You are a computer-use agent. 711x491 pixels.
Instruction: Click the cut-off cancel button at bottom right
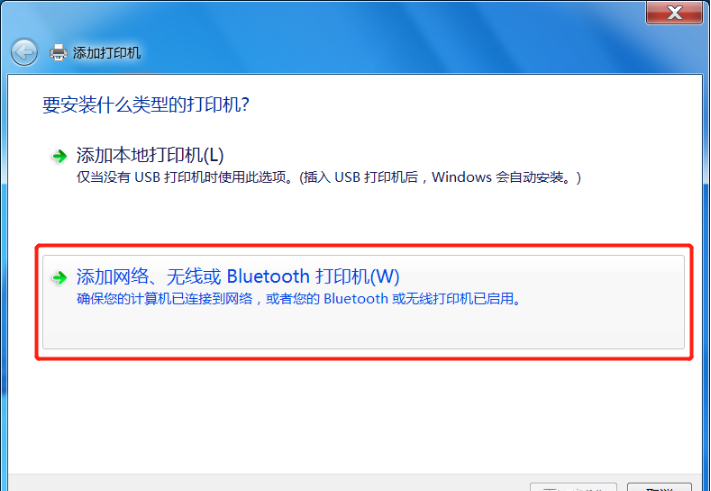pyautogui.click(x=659, y=487)
